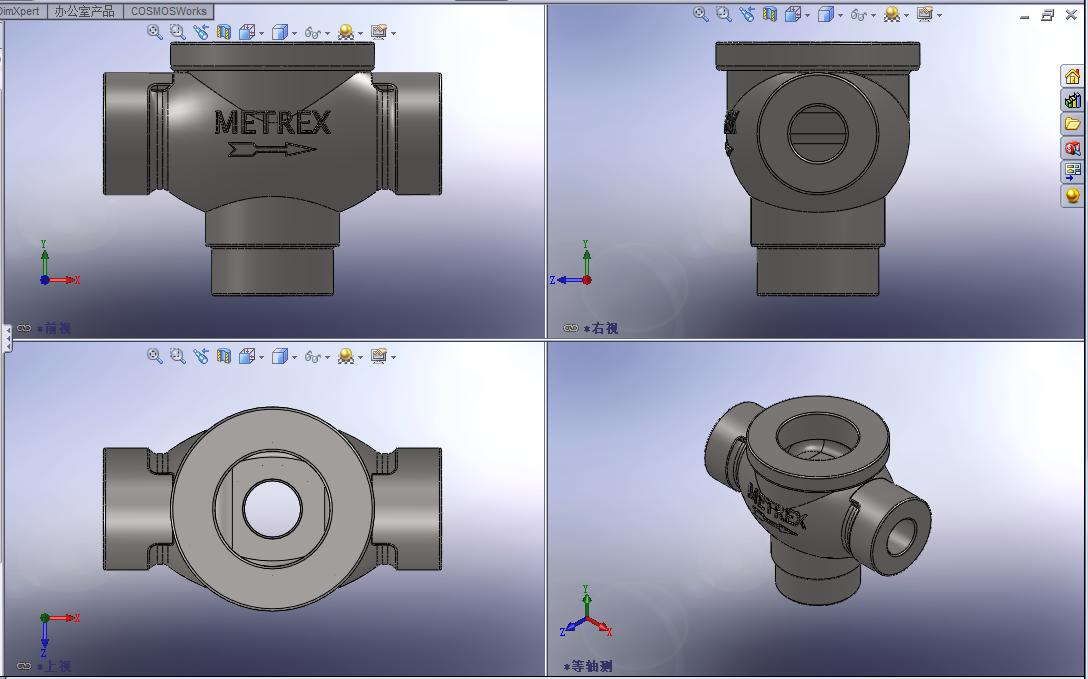Switch to the COSMOSWorks tab
The image size is (1088, 679).
click(169, 11)
